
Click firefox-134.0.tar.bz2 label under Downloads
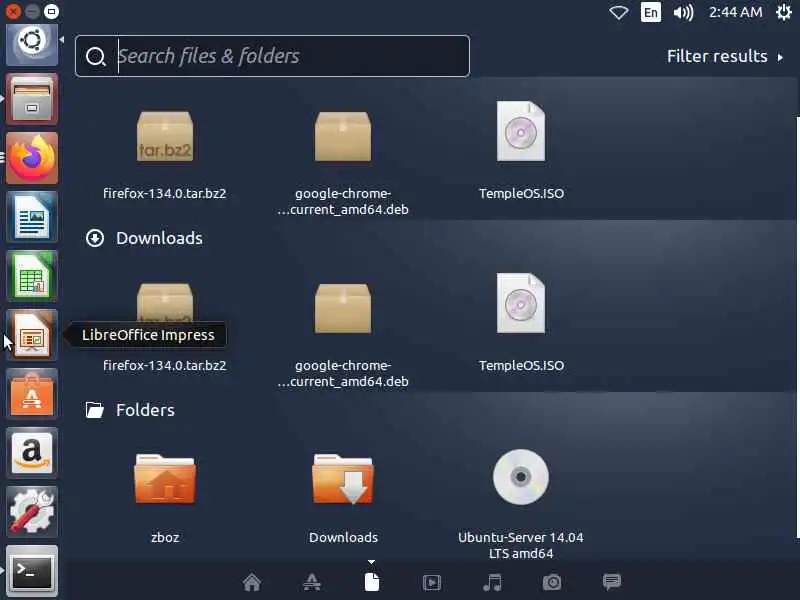165,366
